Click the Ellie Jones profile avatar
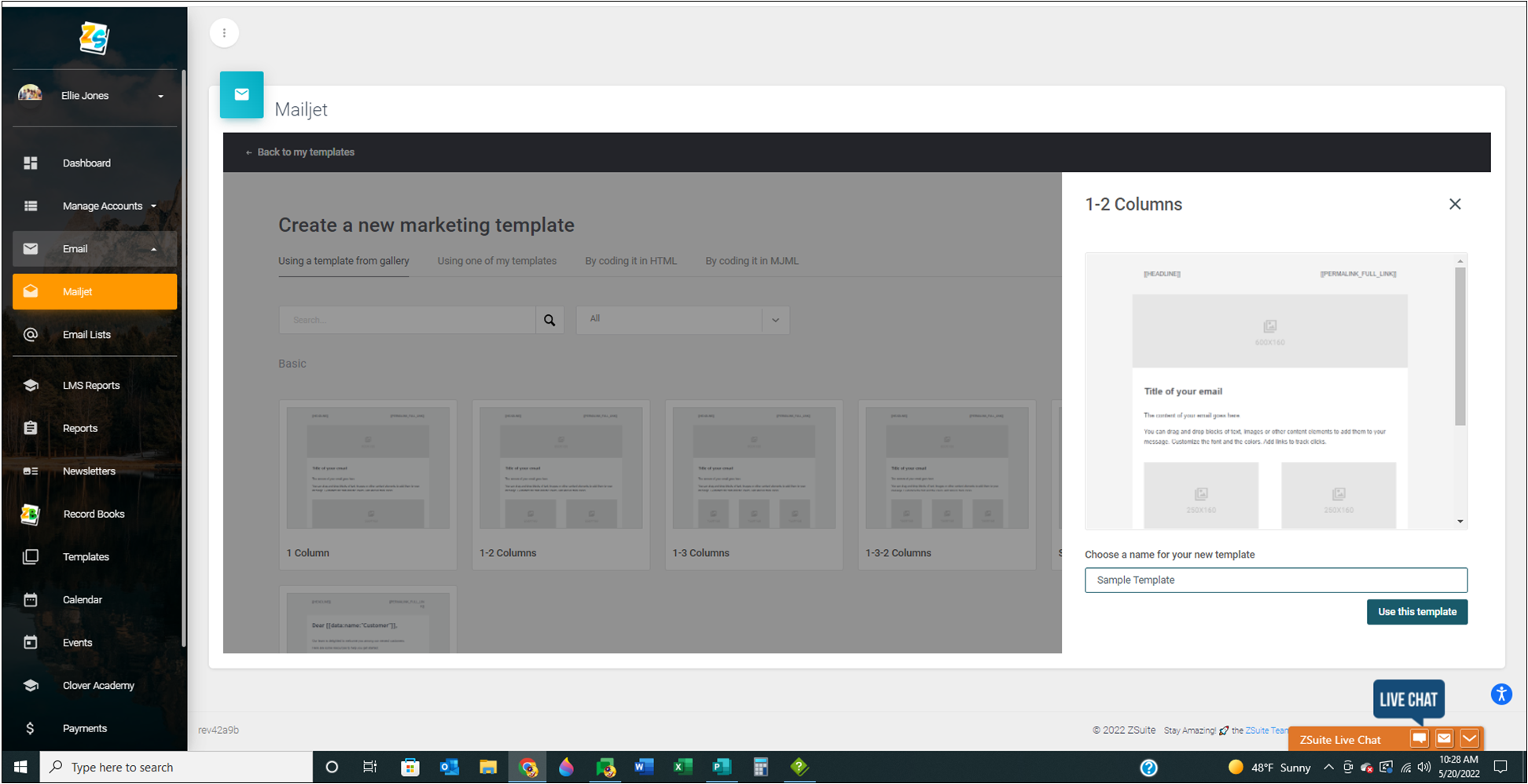This screenshot has height=784, width=1528. [x=30, y=94]
